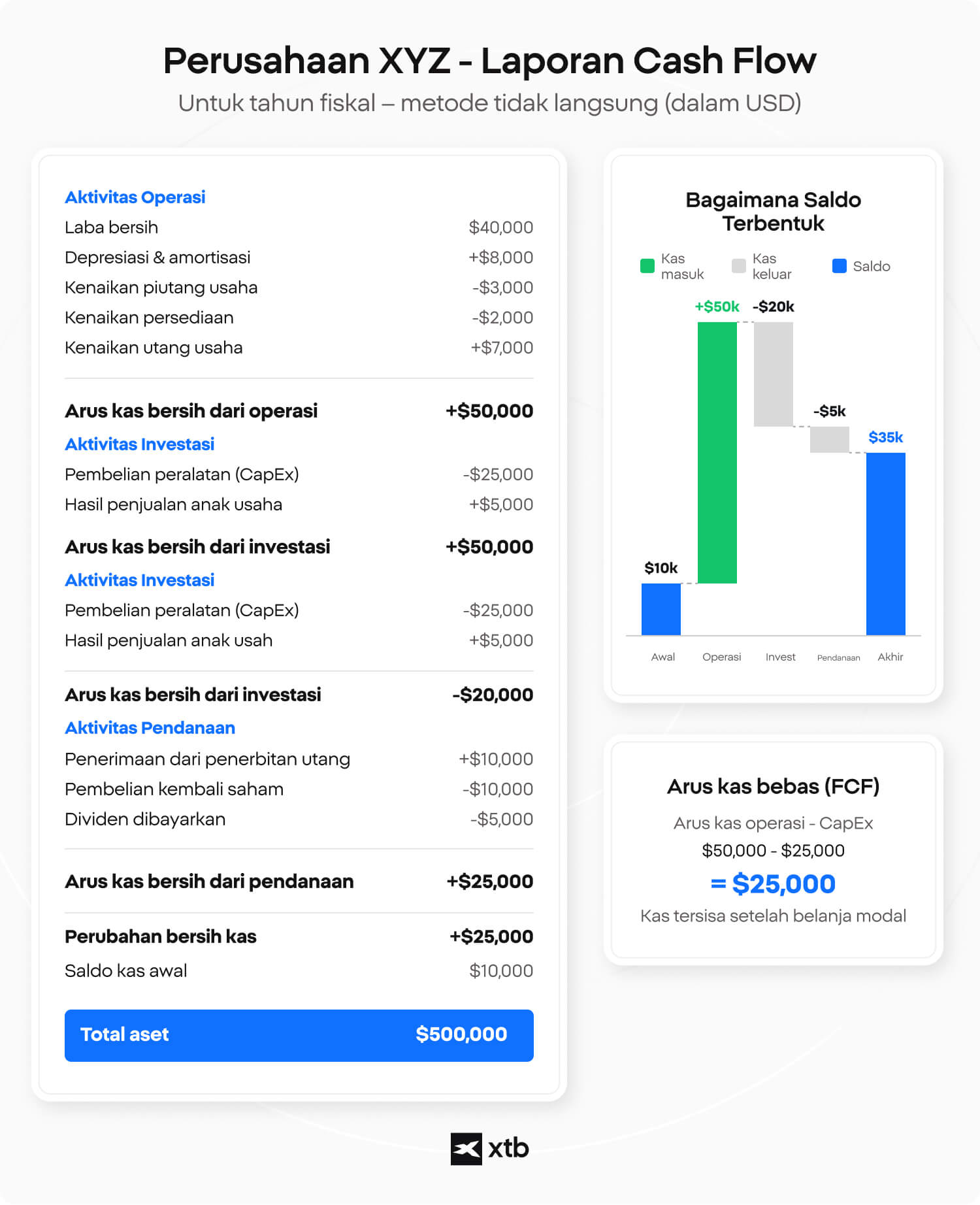Click the tall gray Invest bar in chart

click(774, 374)
